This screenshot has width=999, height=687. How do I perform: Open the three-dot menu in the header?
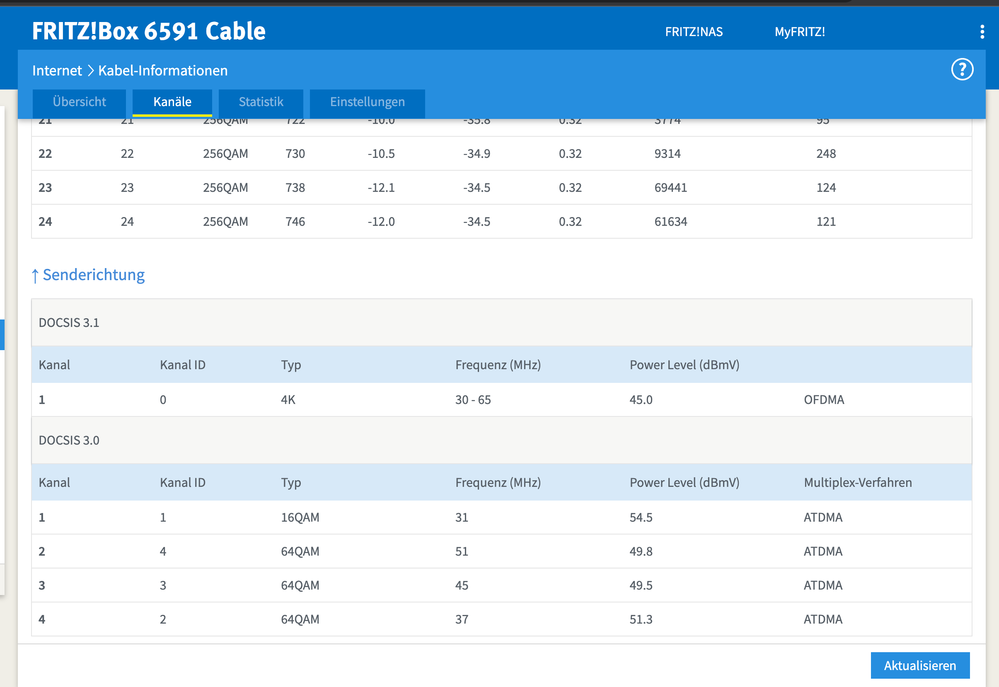982,32
